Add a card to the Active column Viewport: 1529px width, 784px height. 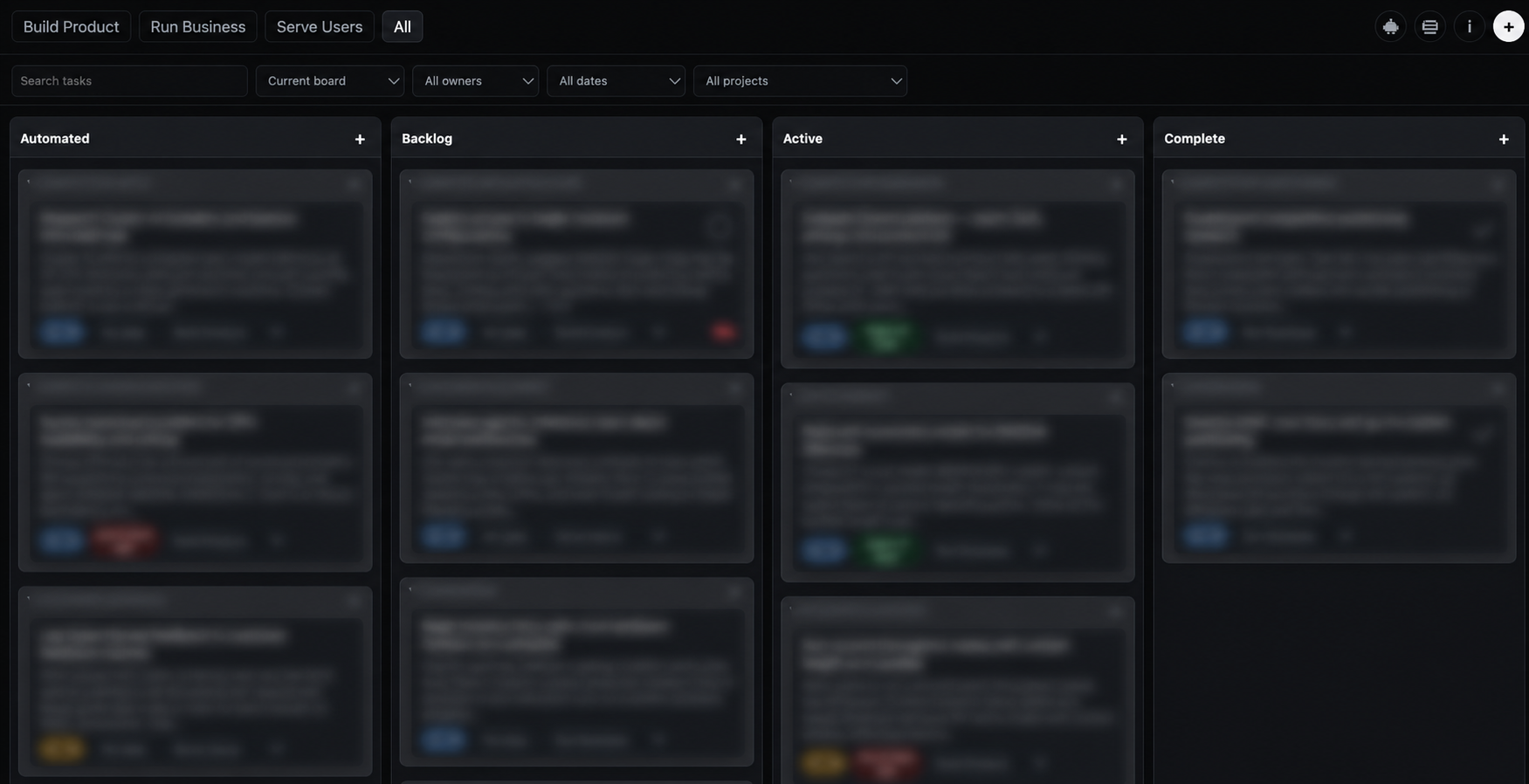tap(1122, 140)
